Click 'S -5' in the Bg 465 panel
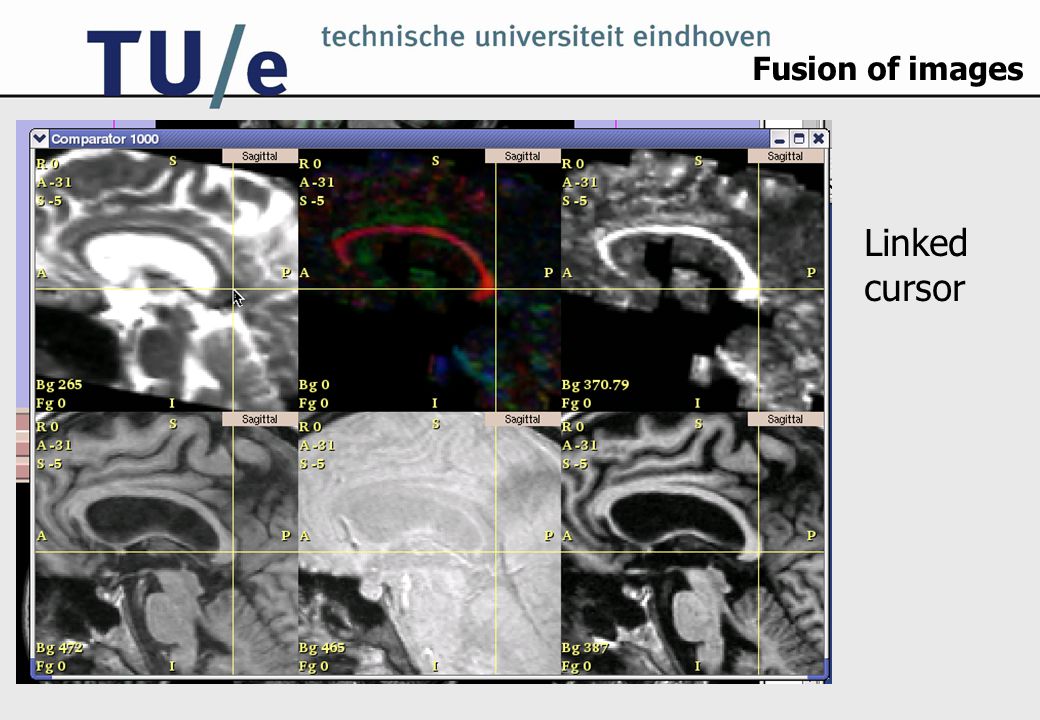 pos(312,464)
